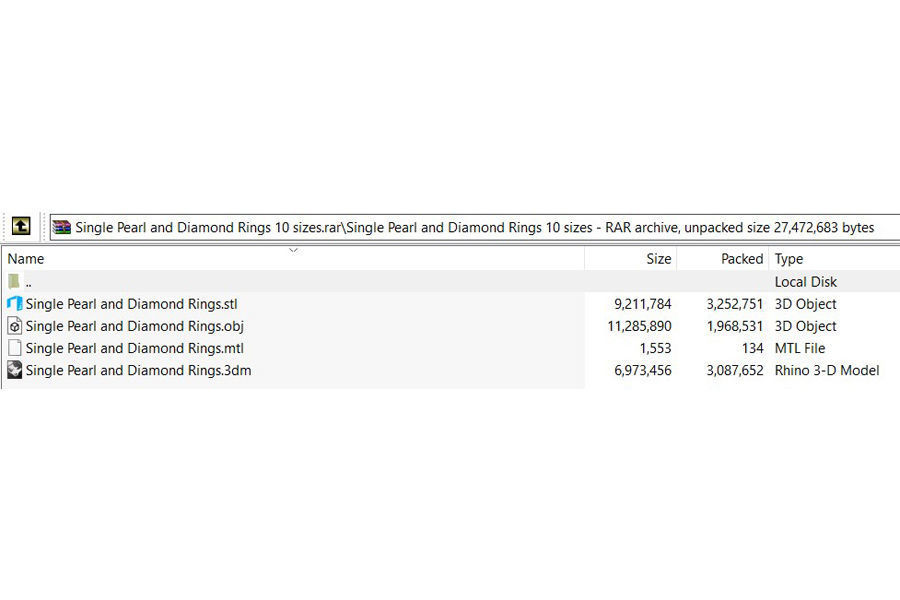
Task: Select 'Single Pearl and Diamond Rings.stl' file name
Action: pos(131,304)
